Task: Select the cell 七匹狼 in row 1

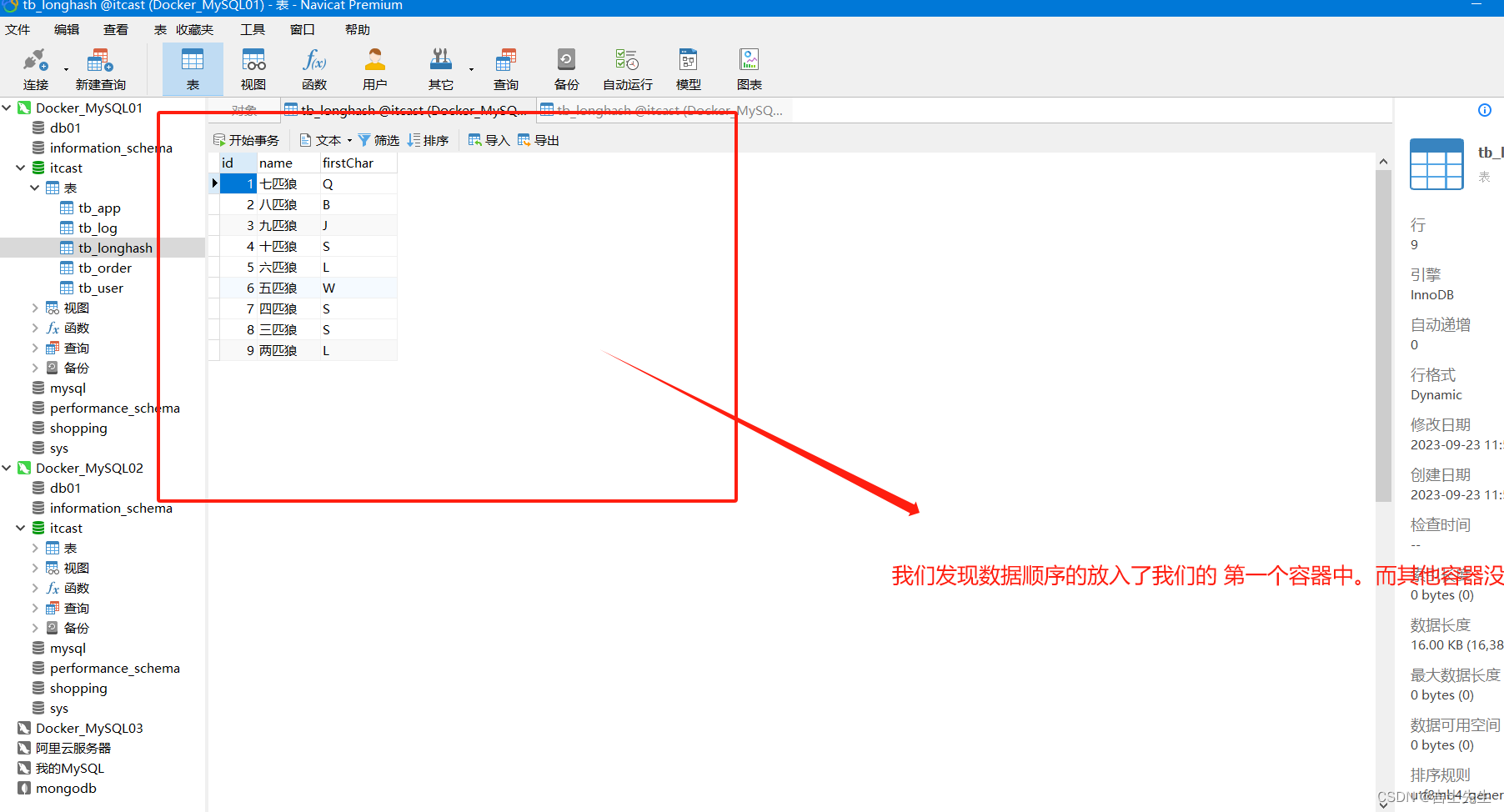Action: [x=288, y=183]
